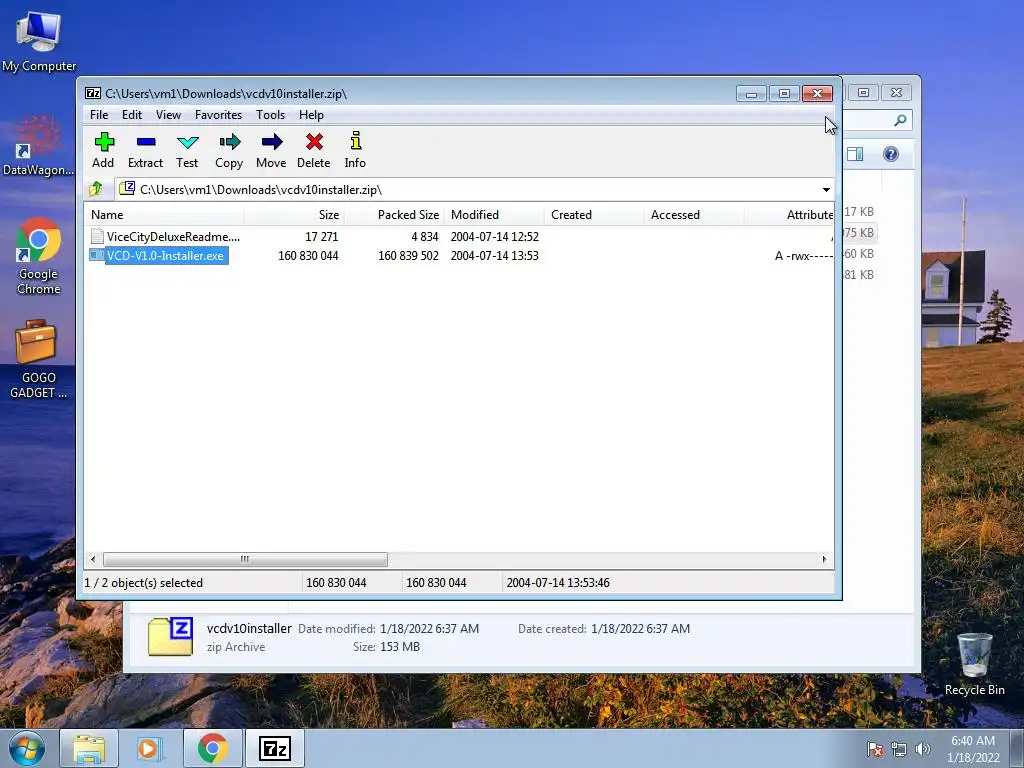
Task: Open Recycle Bin on desktop
Action: pyautogui.click(x=974, y=664)
